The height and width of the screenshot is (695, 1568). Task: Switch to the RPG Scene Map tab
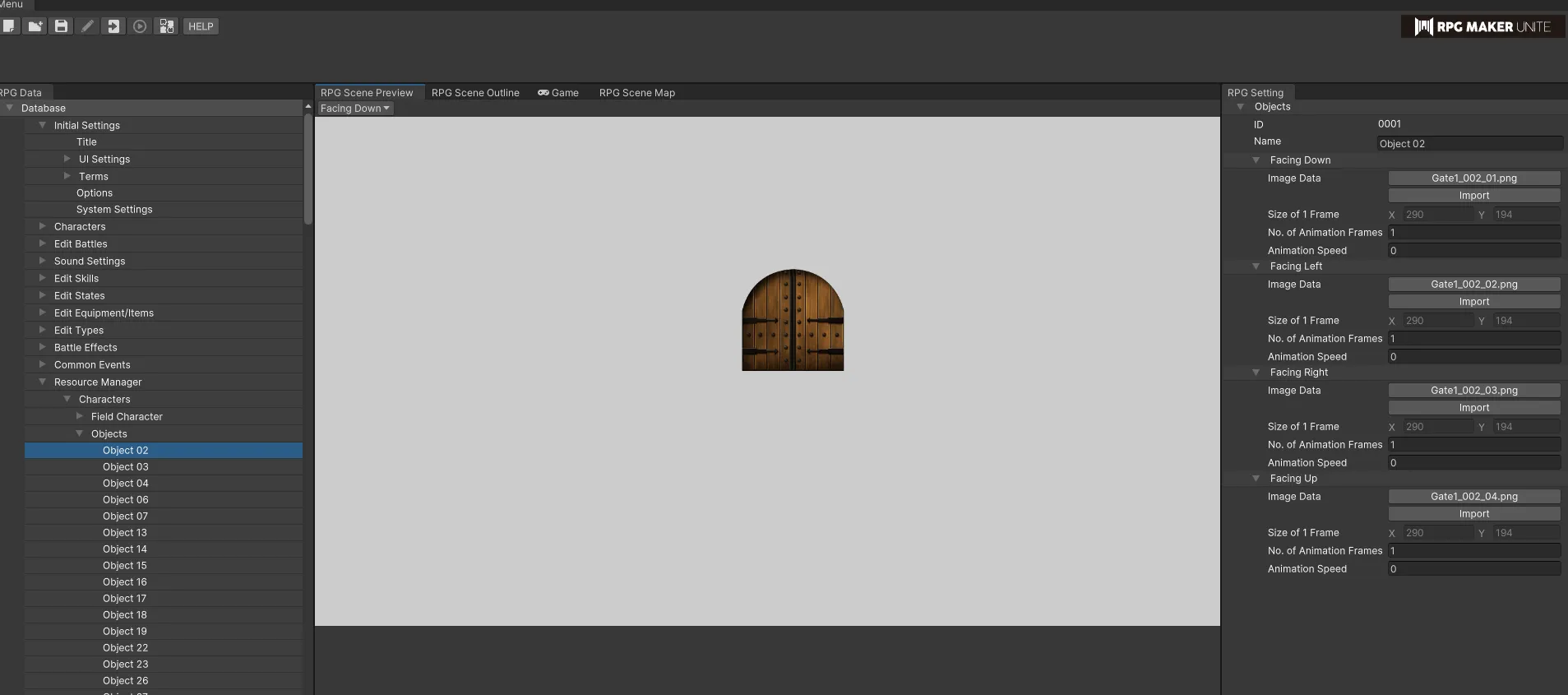(x=636, y=93)
